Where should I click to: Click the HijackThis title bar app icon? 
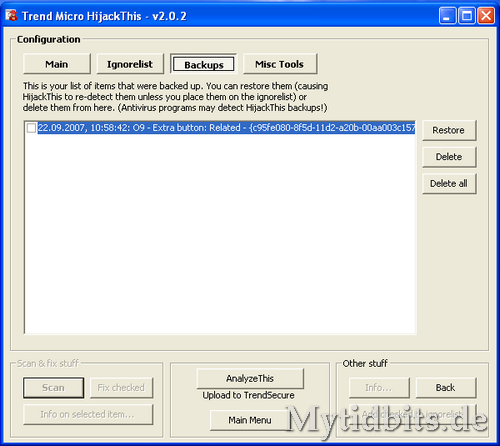[11, 15]
